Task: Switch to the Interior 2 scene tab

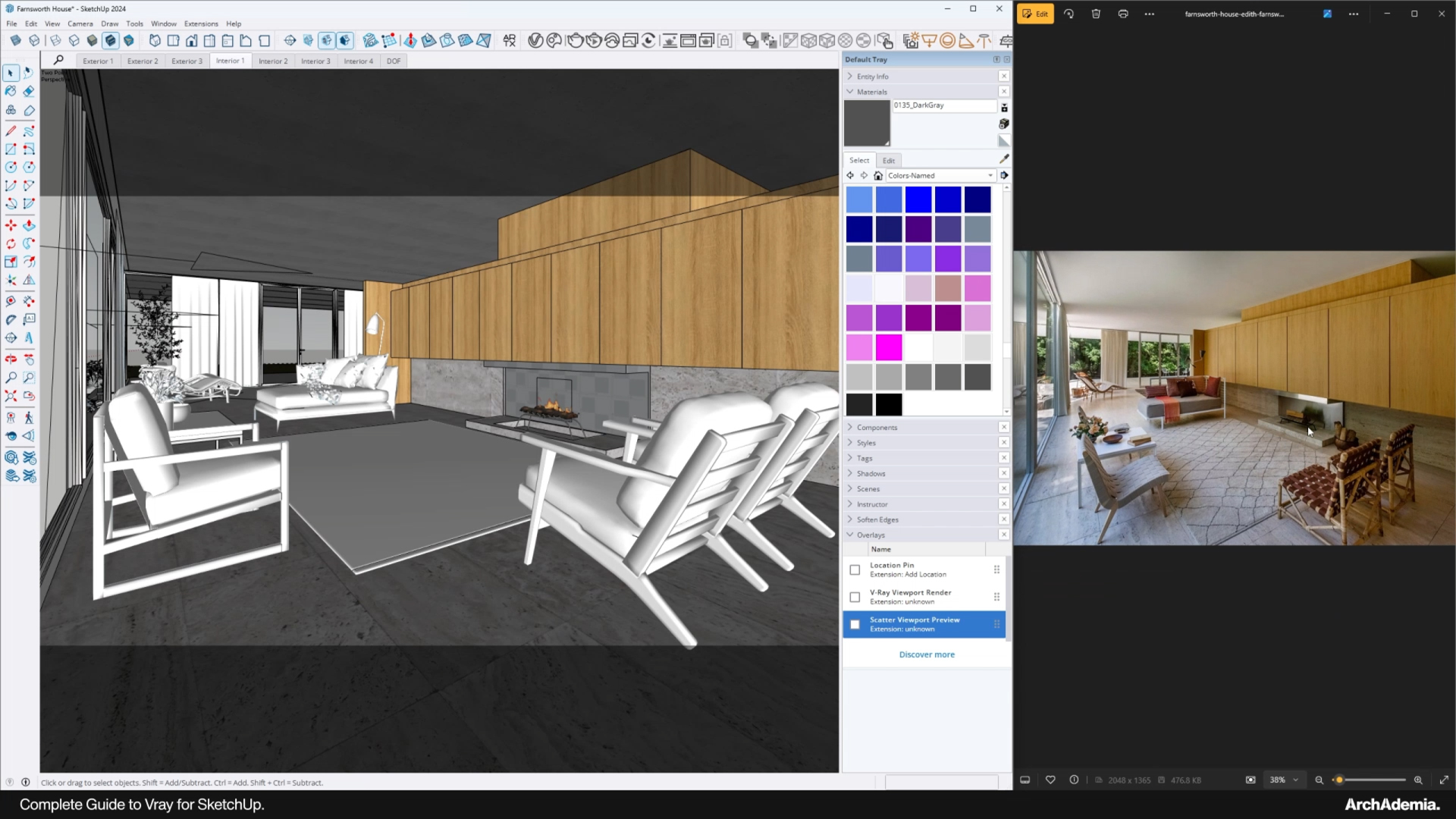Action: (x=273, y=61)
